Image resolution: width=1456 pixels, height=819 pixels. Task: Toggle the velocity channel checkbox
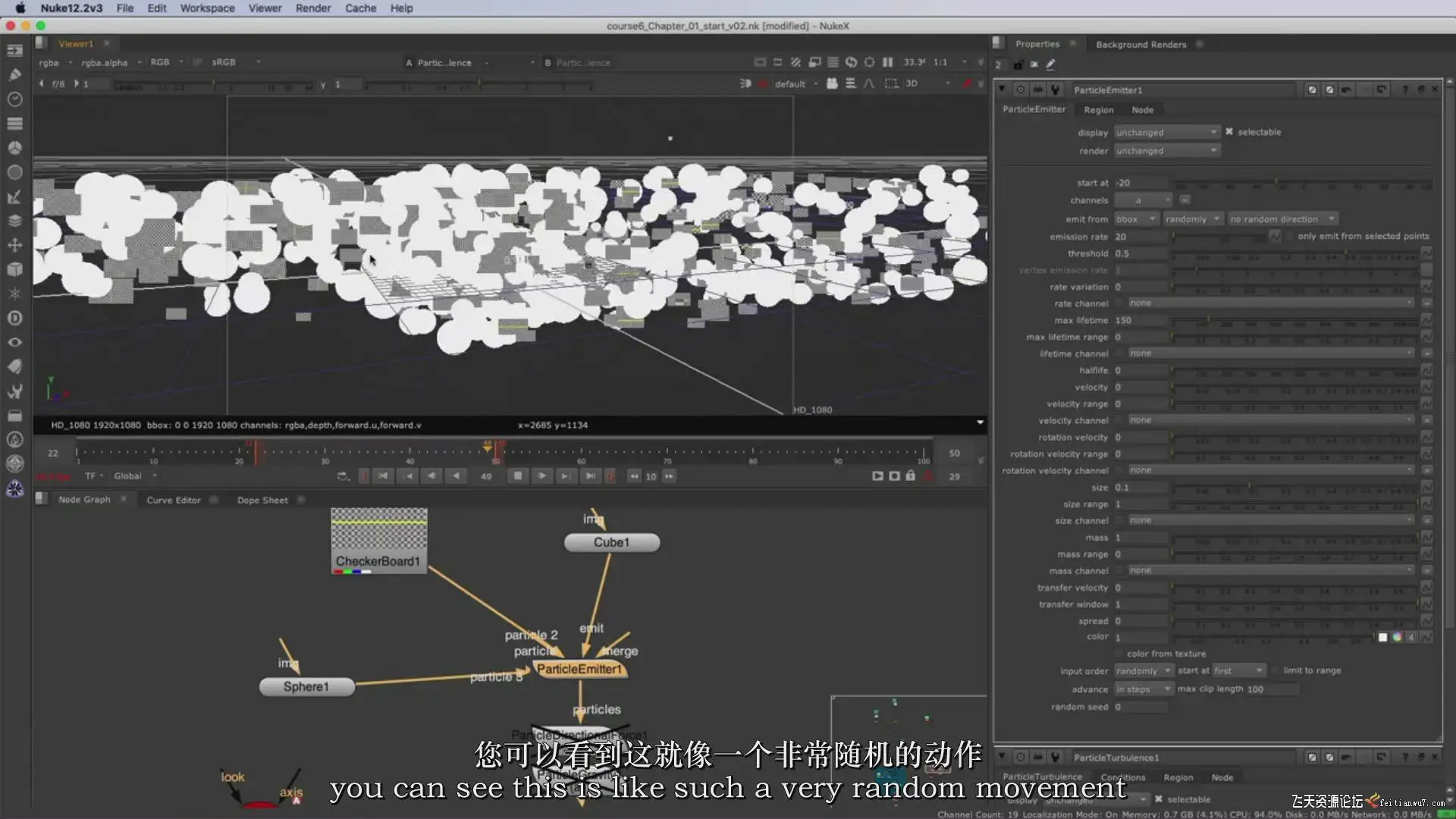[x=1119, y=420]
